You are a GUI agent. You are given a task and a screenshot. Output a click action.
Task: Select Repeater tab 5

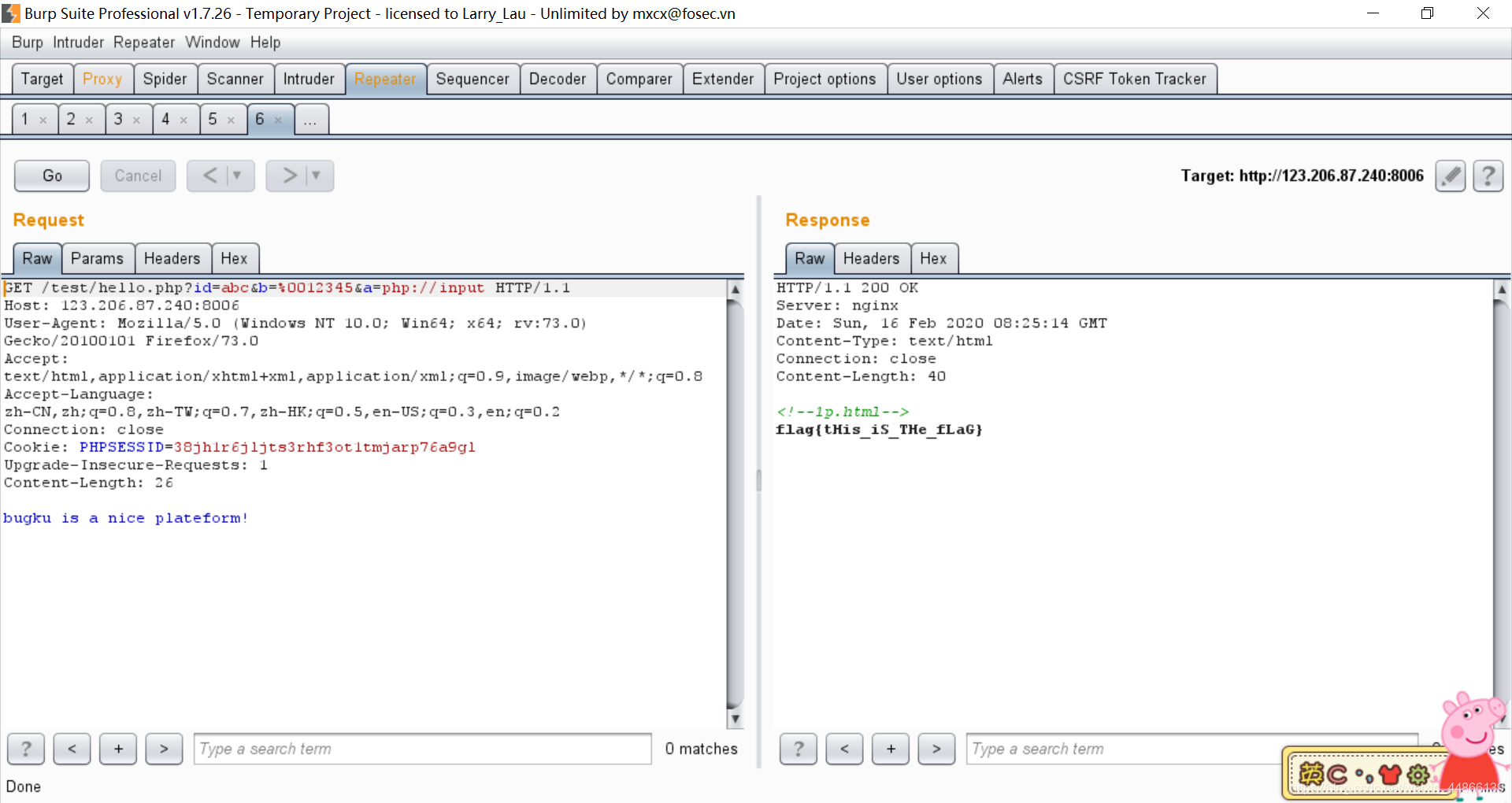click(213, 120)
